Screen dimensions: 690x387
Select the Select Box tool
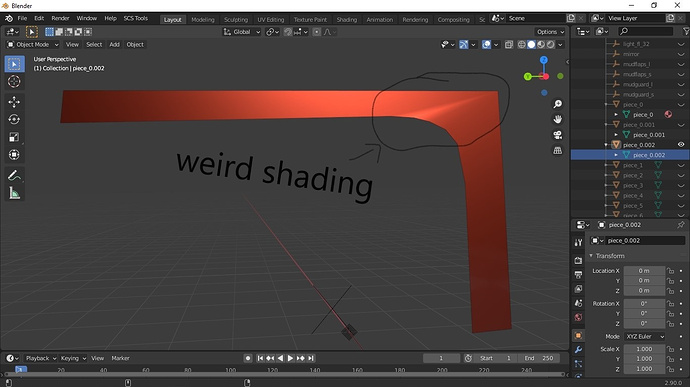coord(14,64)
